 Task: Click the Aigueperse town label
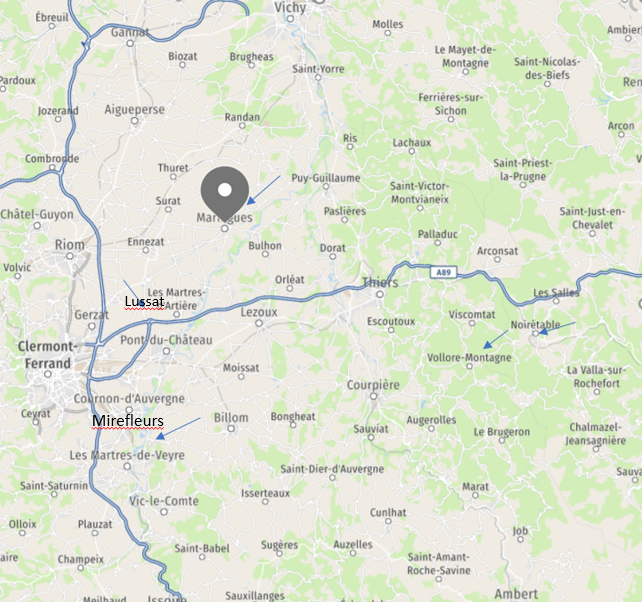pyautogui.click(x=135, y=110)
